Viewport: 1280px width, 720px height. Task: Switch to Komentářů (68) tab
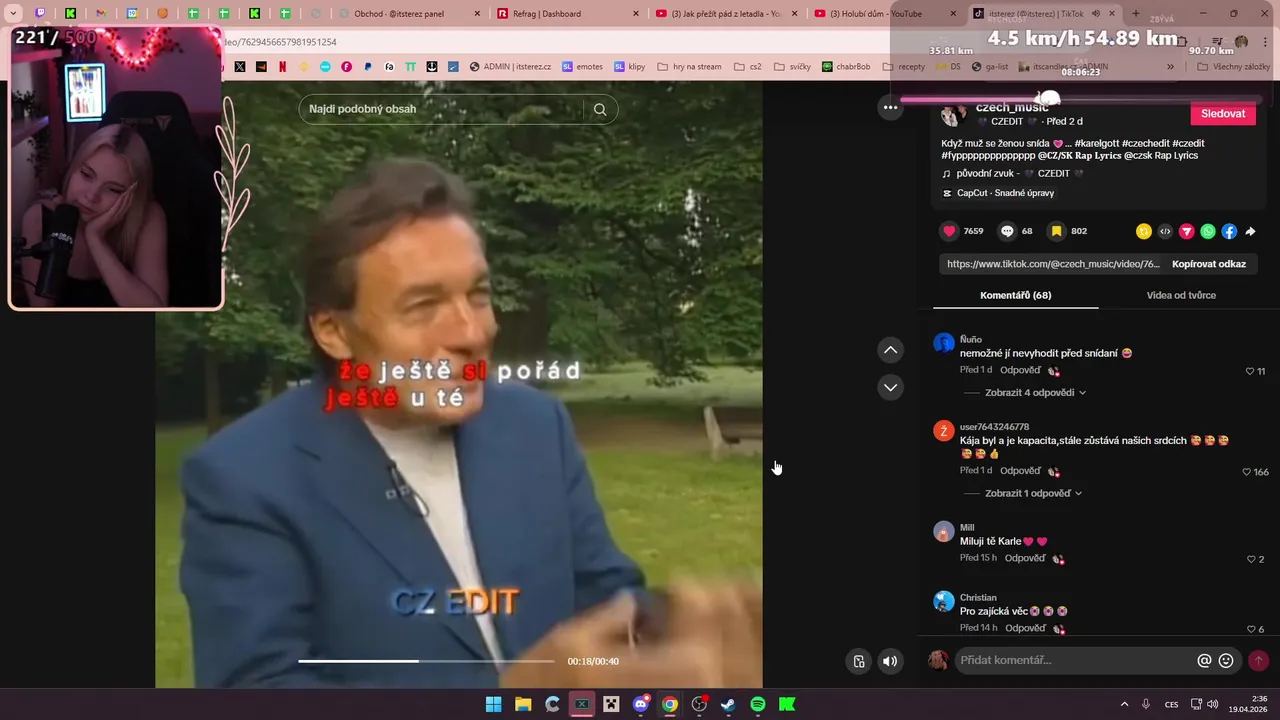pyautogui.click(x=1015, y=295)
